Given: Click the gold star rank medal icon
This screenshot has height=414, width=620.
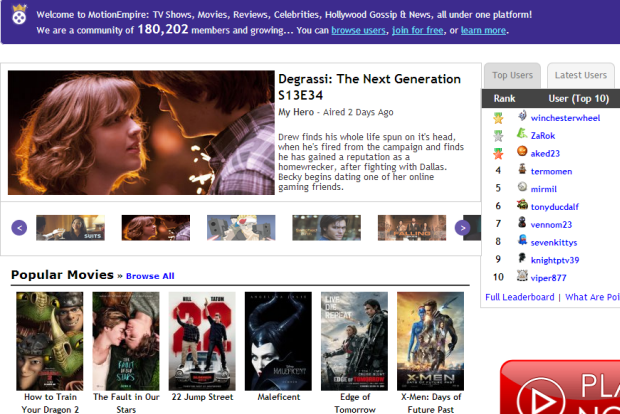Looking at the screenshot, I should [498, 118].
